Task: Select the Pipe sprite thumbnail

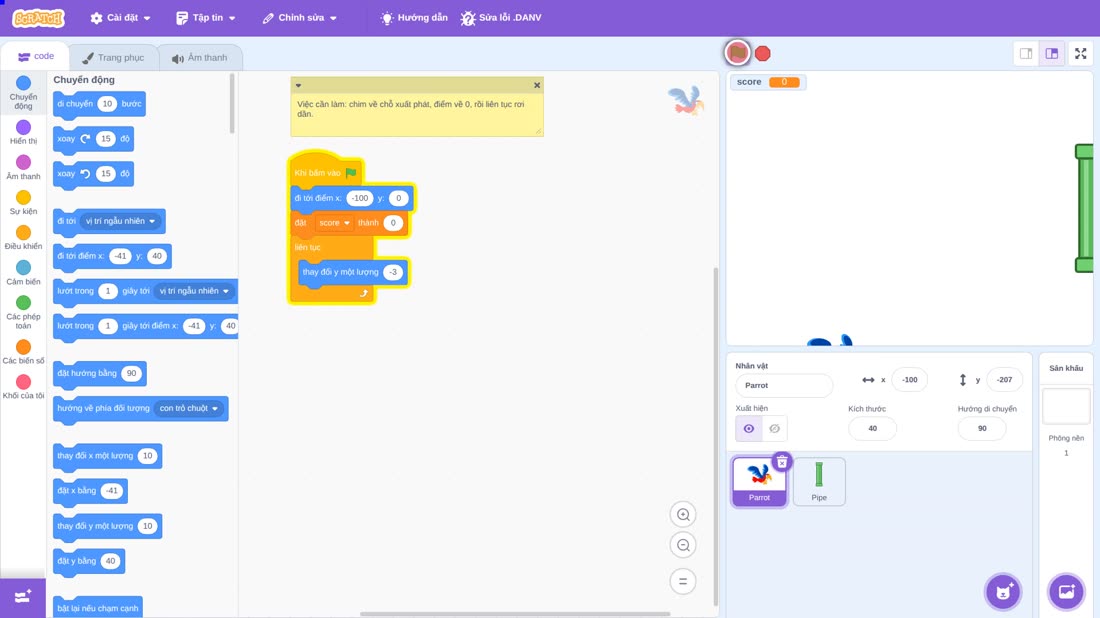Action: click(819, 481)
